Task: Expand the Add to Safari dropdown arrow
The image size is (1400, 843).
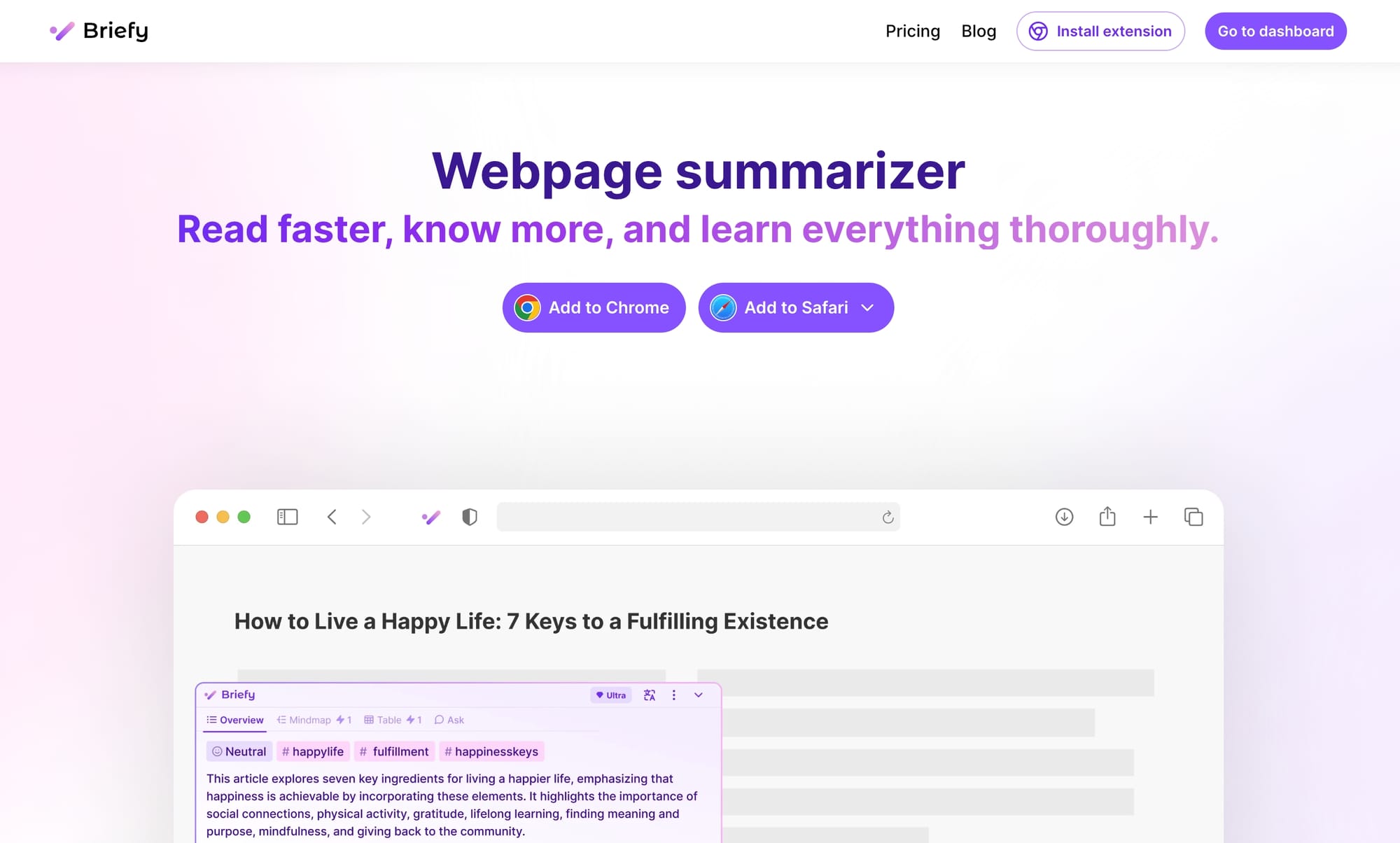Action: (x=870, y=307)
